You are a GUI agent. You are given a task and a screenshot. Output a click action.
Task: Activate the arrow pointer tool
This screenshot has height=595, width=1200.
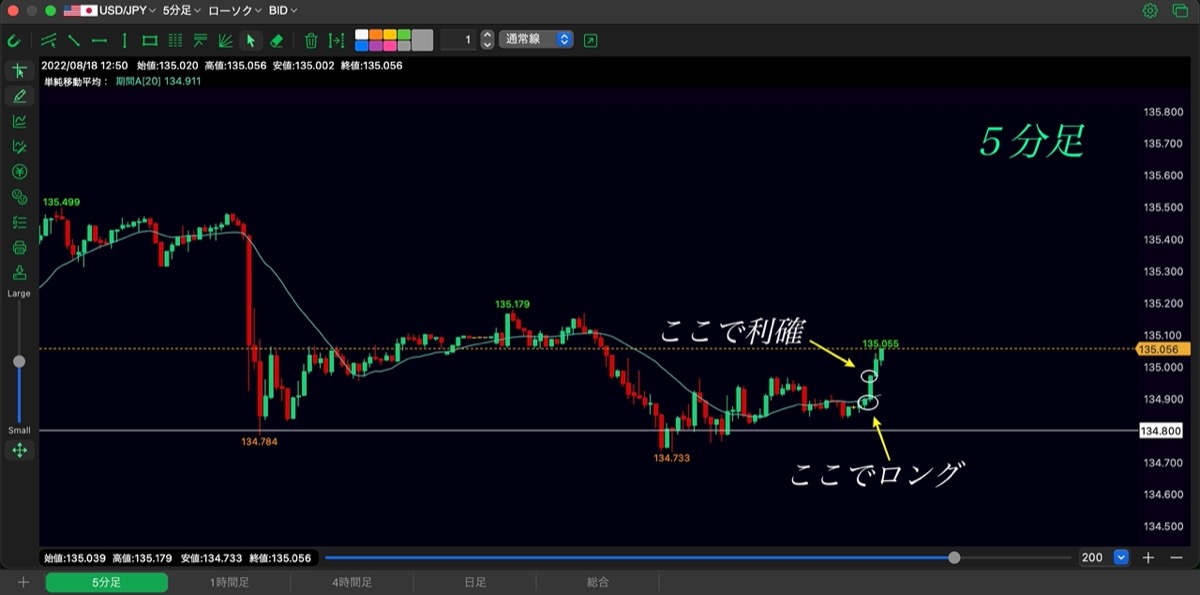(251, 40)
